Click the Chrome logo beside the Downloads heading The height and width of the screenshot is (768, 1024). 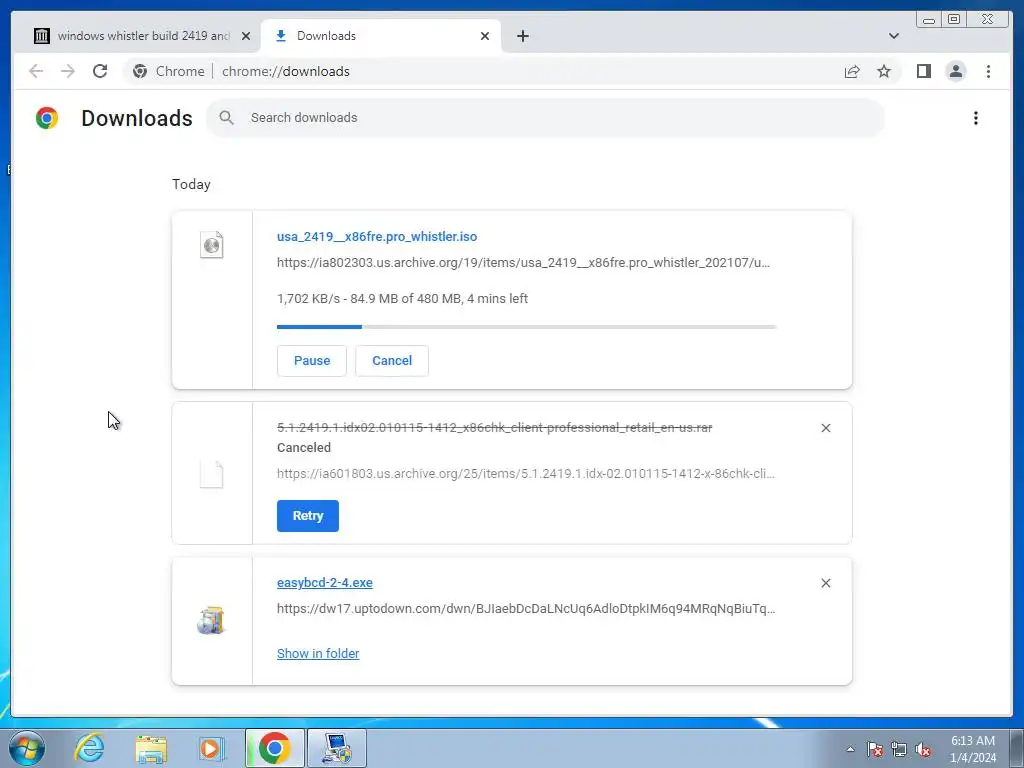pyautogui.click(x=47, y=118)
